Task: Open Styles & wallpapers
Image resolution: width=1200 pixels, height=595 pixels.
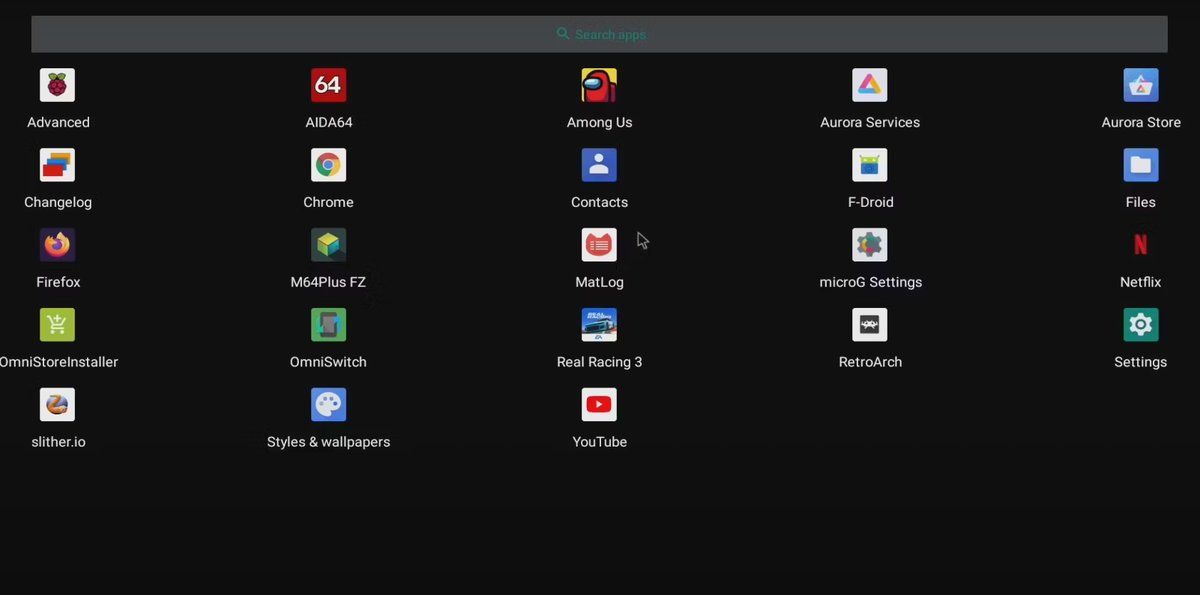Action: (x=329, y=404)
